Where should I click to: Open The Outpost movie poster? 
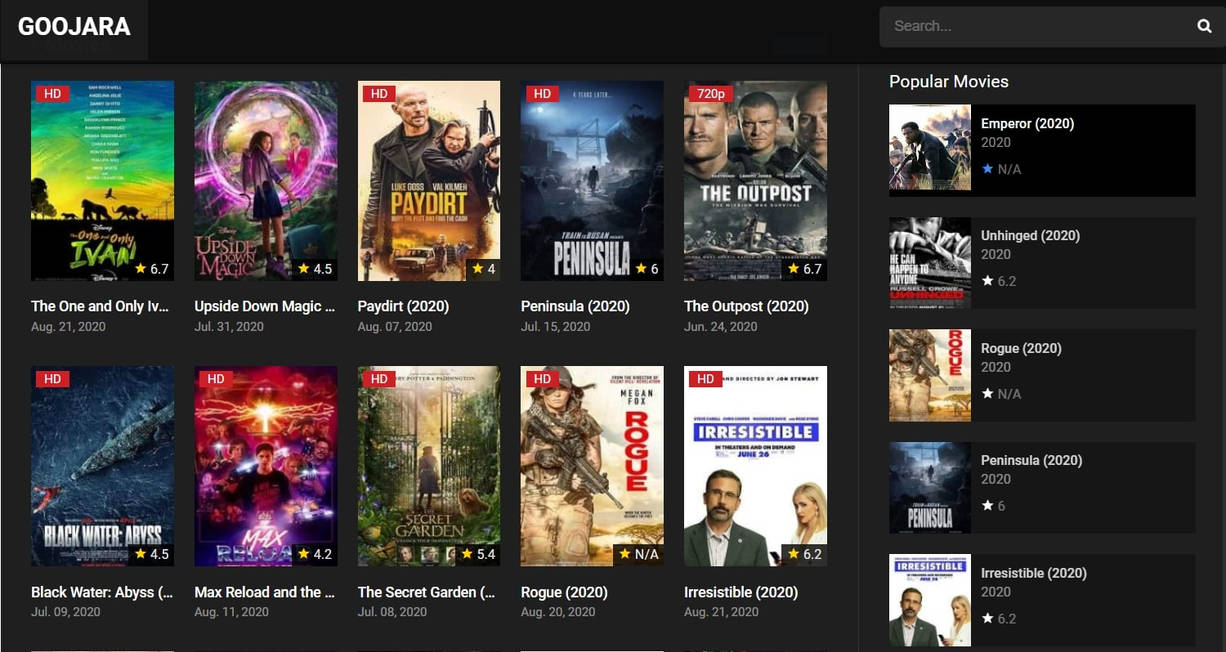(x=755, y=181)
